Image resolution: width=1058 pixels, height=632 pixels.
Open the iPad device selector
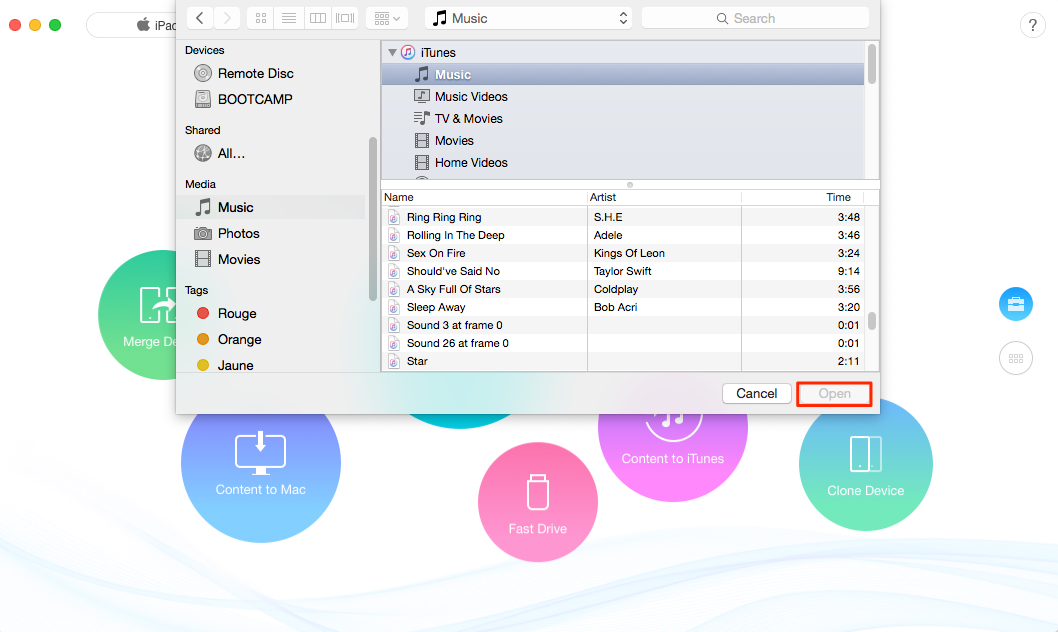coord(132,25)
